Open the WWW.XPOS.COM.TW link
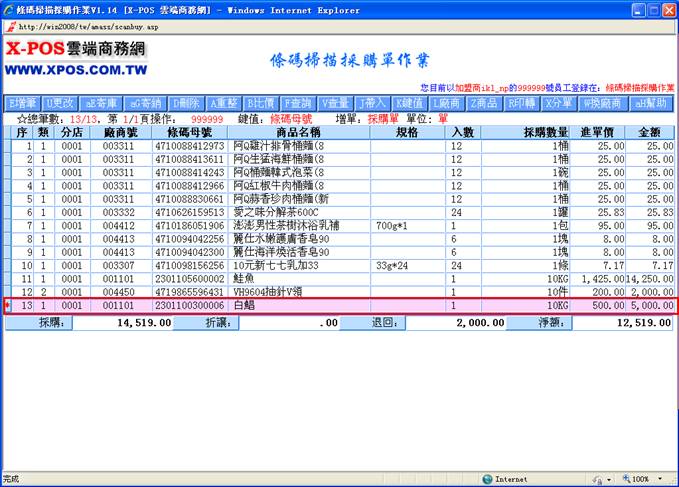This screenshot has height=487, width=679. click(x=77, y=72)
